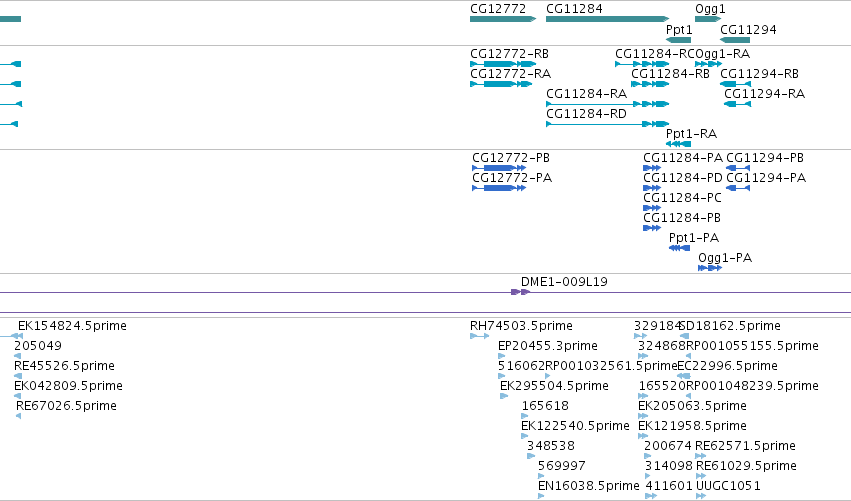Select the RE45526.5prime EST arrow
Image resolution: width=851 pixels, height=501 pixels.
(18, 376)
